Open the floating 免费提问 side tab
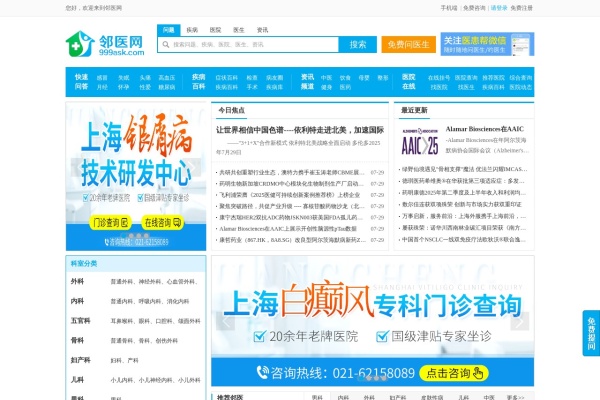 [x=591, y=333]
